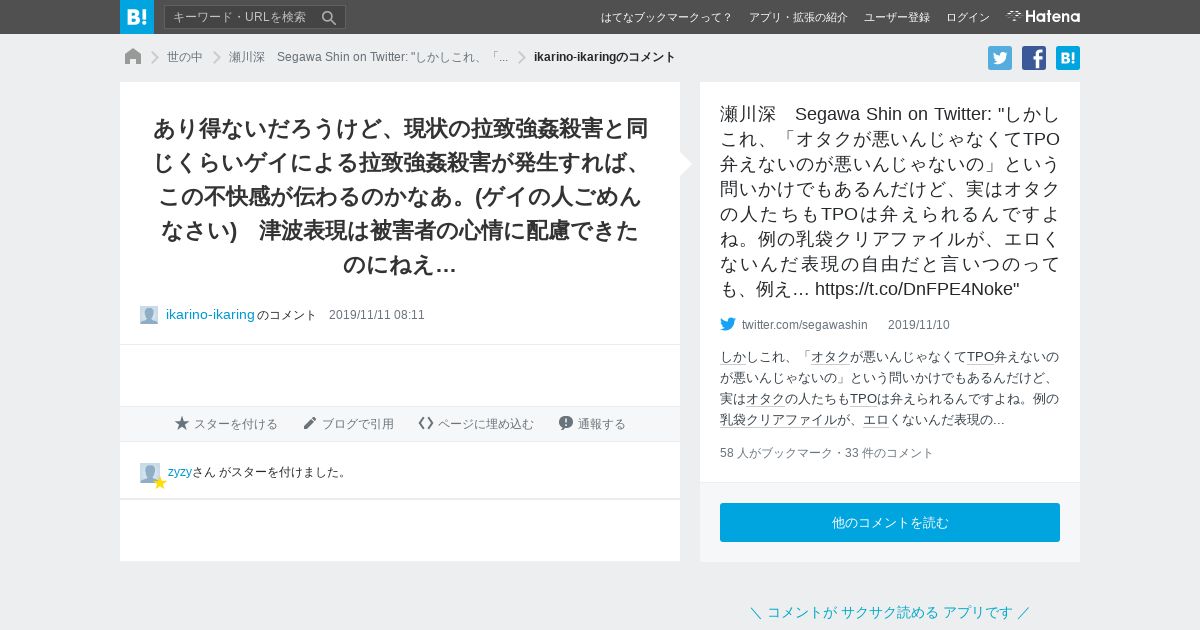Image resolution: width=1200 pixels, height=630 pixels.
Task: Open twitter.com/segawashin source link
Action: 805,325
